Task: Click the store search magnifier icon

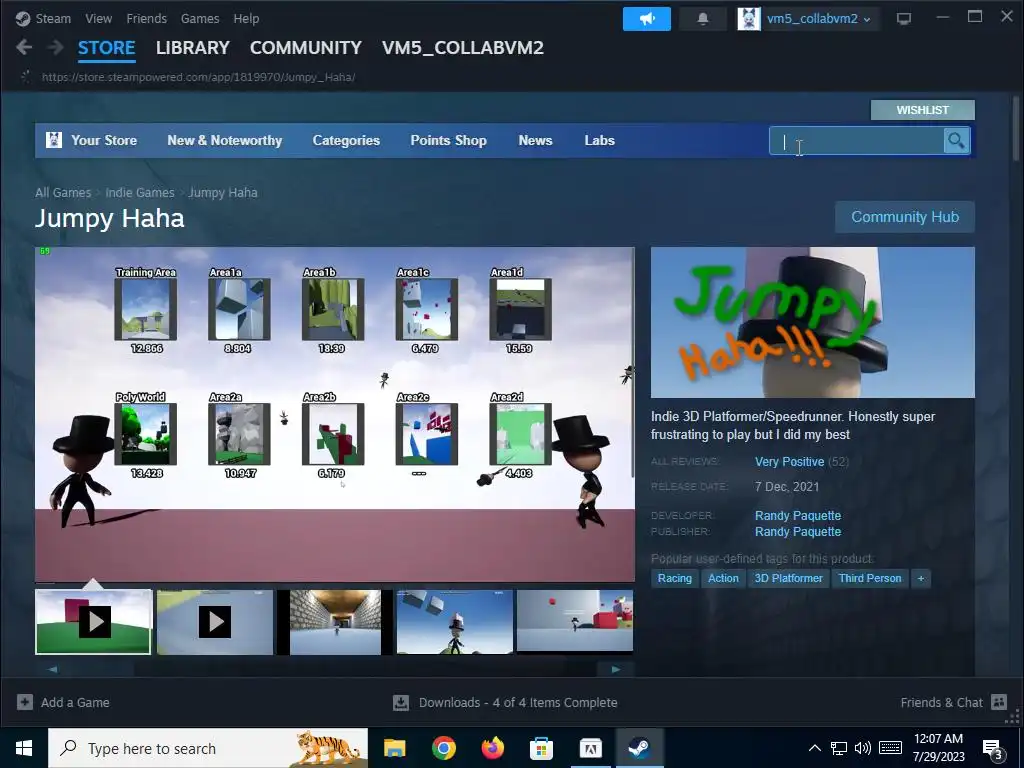Action: (x=956, y=140)
